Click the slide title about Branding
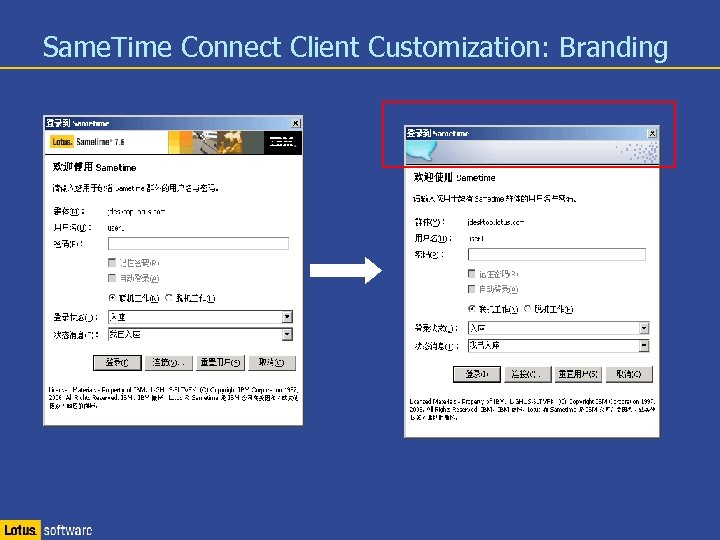This screenshot has width=720, height=540. [355, 47]
